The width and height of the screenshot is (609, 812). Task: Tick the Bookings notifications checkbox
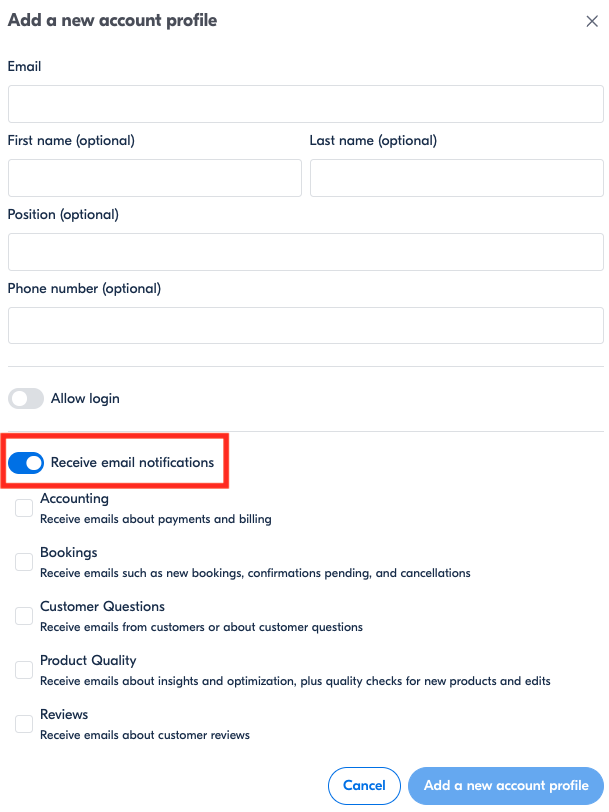point(24,563)
